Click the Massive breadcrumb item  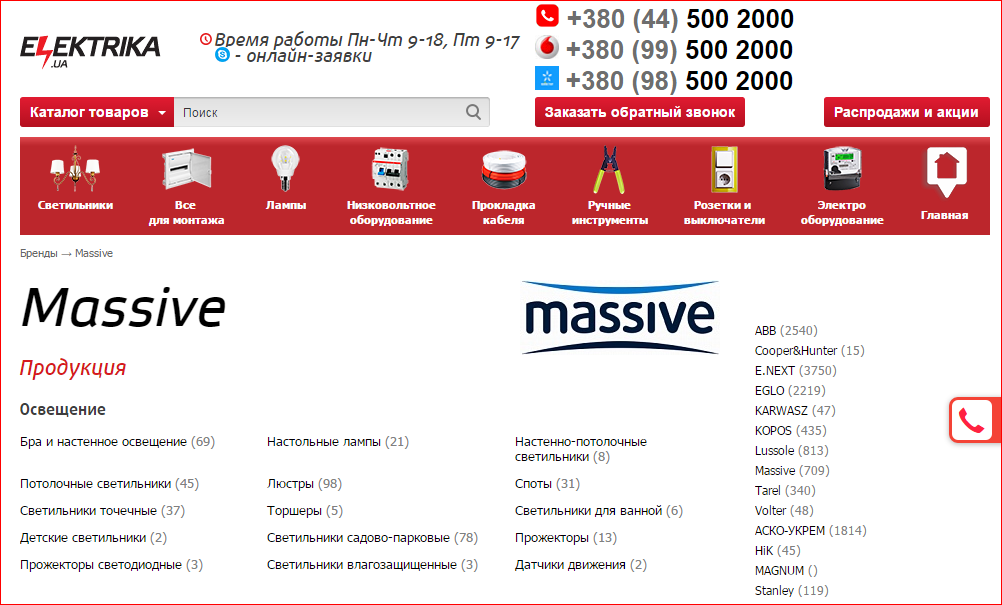(x=94, y=254)
